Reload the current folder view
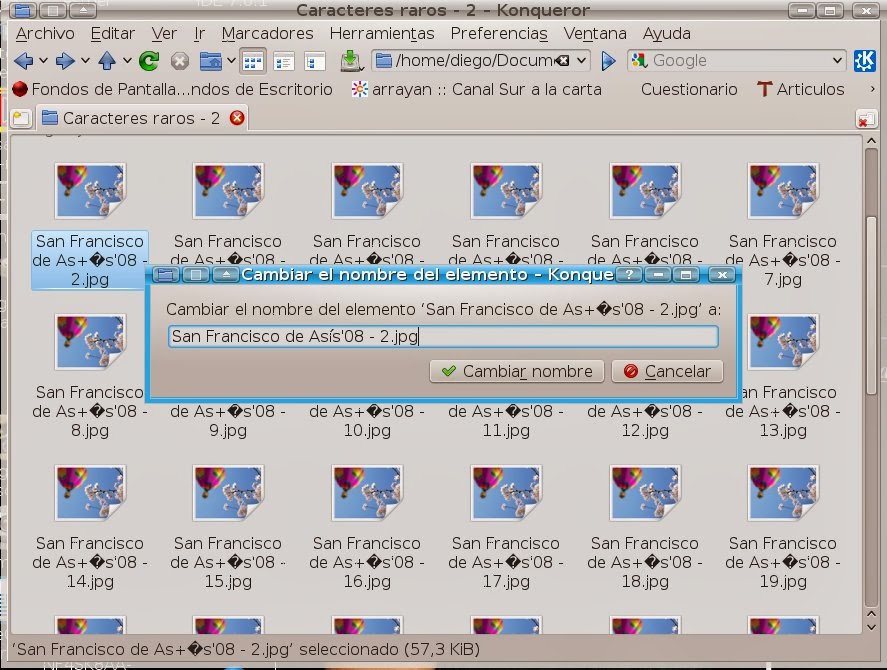The image size is (887, 670). [x=149, y=61]
